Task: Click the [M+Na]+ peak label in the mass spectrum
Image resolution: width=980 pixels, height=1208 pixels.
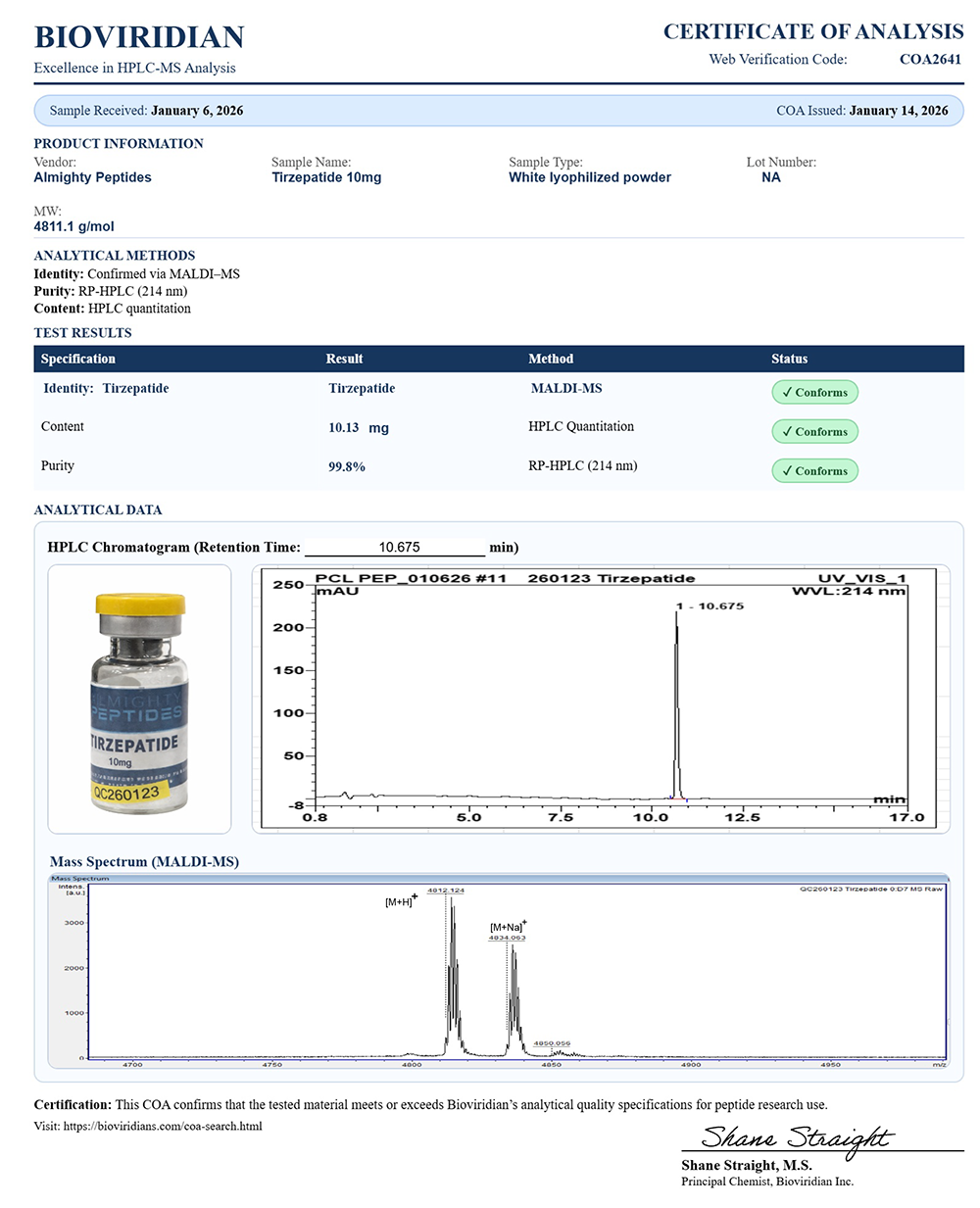Action: [x=508, y=927]
